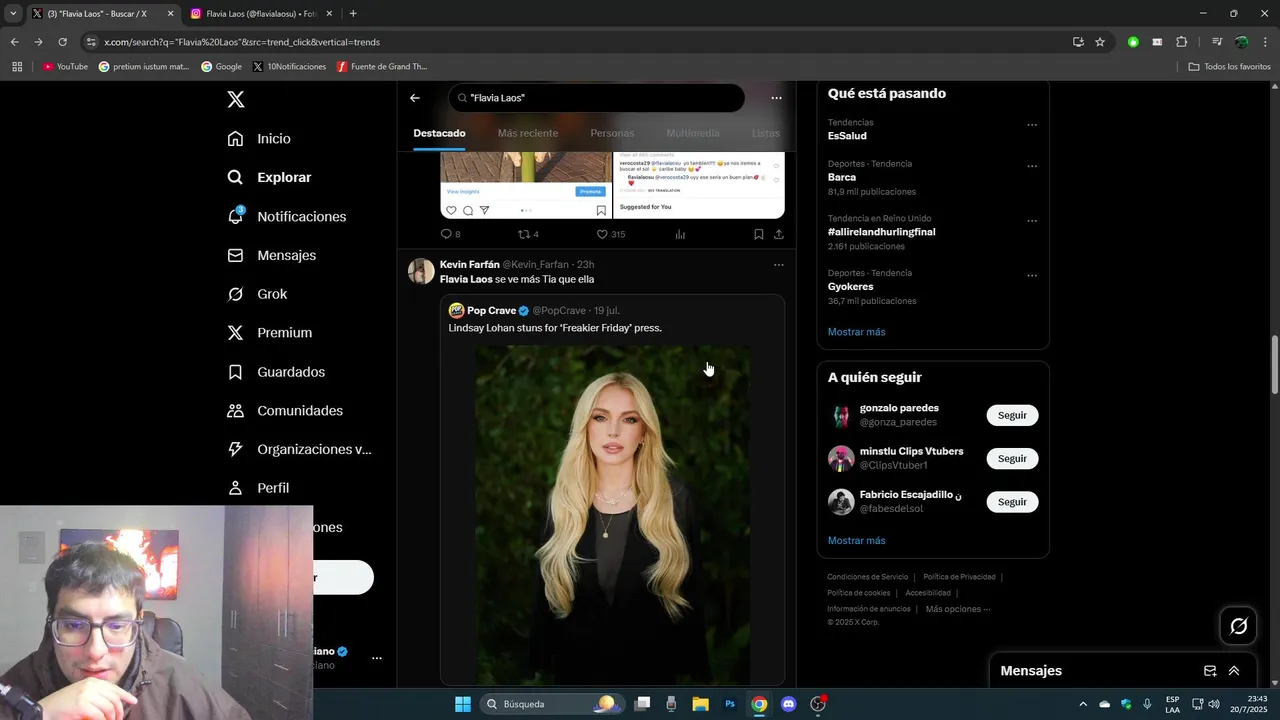Follow gonzalo paredes

(x=1012, y=415)
